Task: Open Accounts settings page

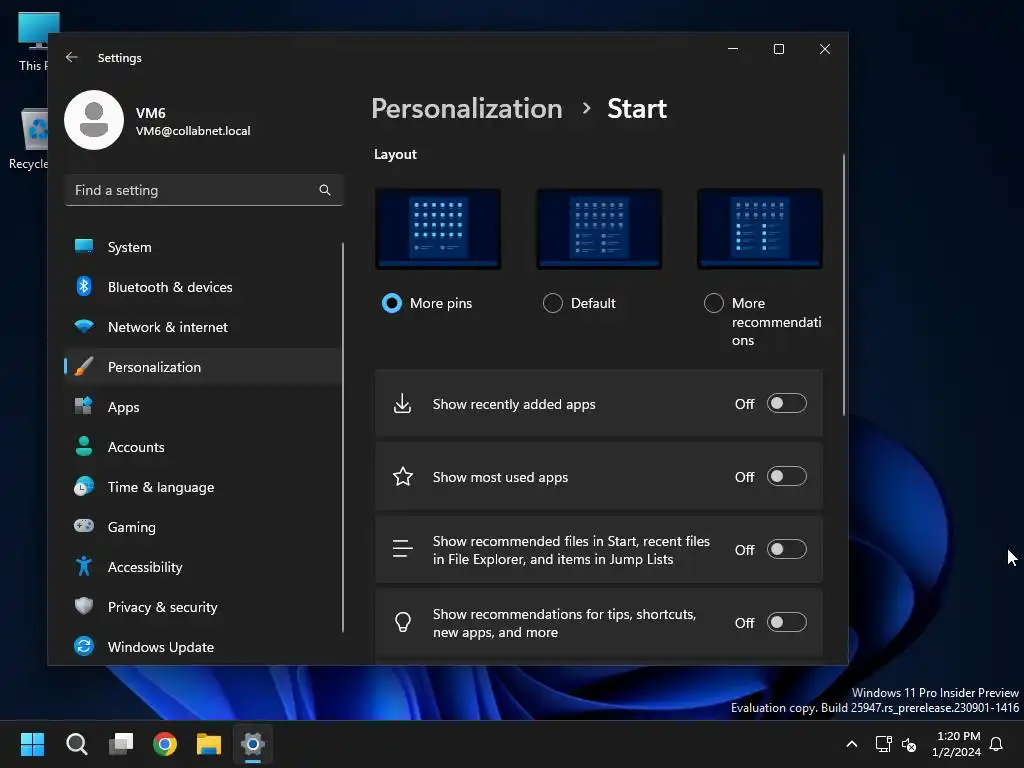Action: pyautogui.click(x=203, y=447)
